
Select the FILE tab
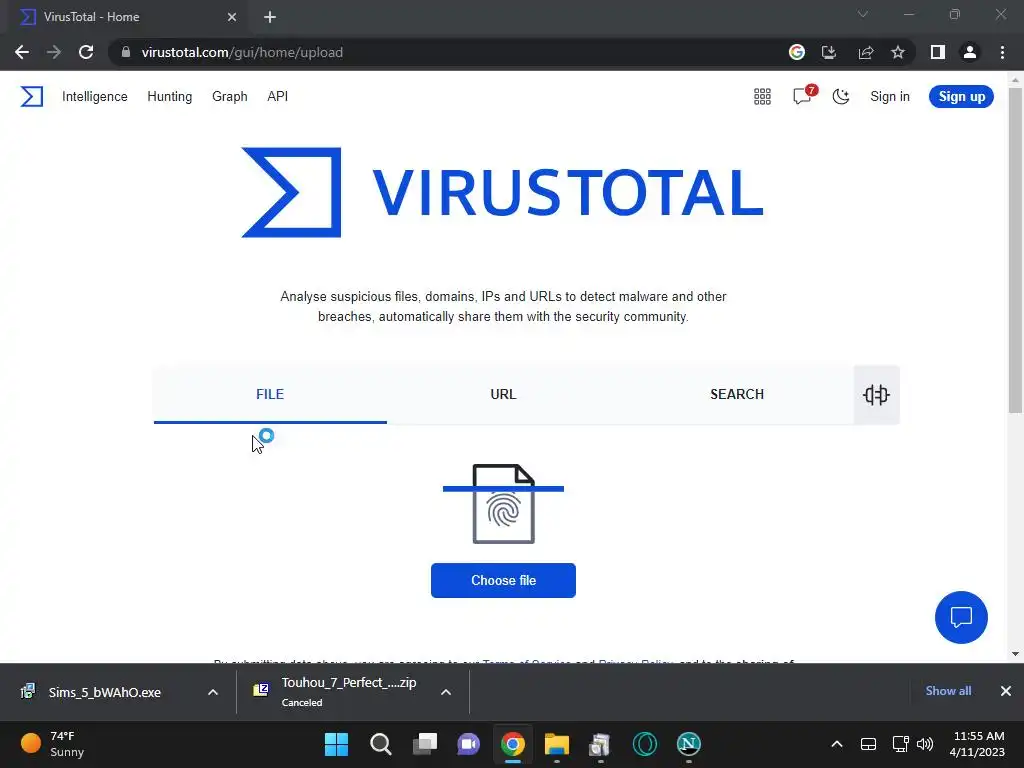point(270,394)
